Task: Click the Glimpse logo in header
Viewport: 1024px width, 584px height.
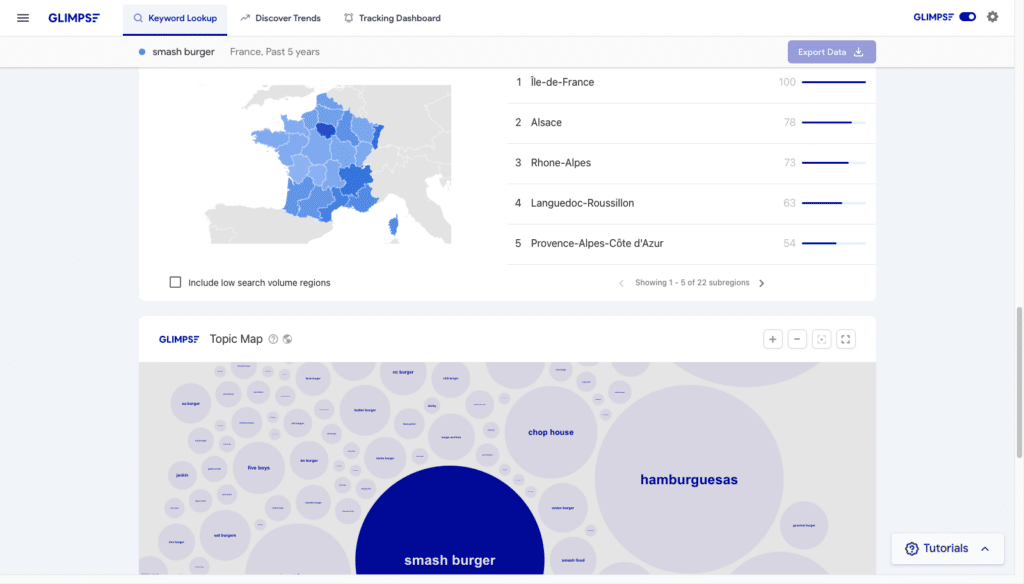Action: click(x=74, y=18)
